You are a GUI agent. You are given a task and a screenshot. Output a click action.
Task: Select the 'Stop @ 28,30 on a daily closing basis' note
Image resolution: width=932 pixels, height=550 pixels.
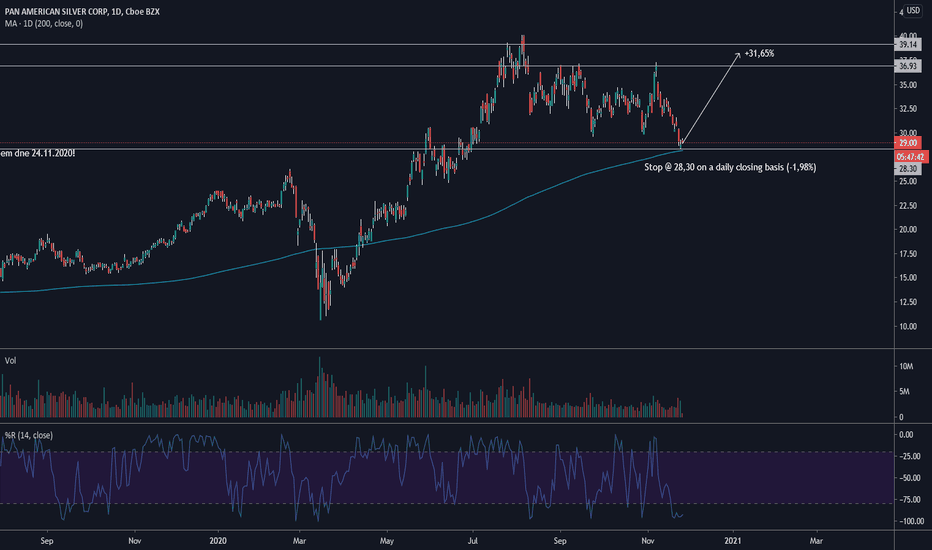click(x=730, y=168)
